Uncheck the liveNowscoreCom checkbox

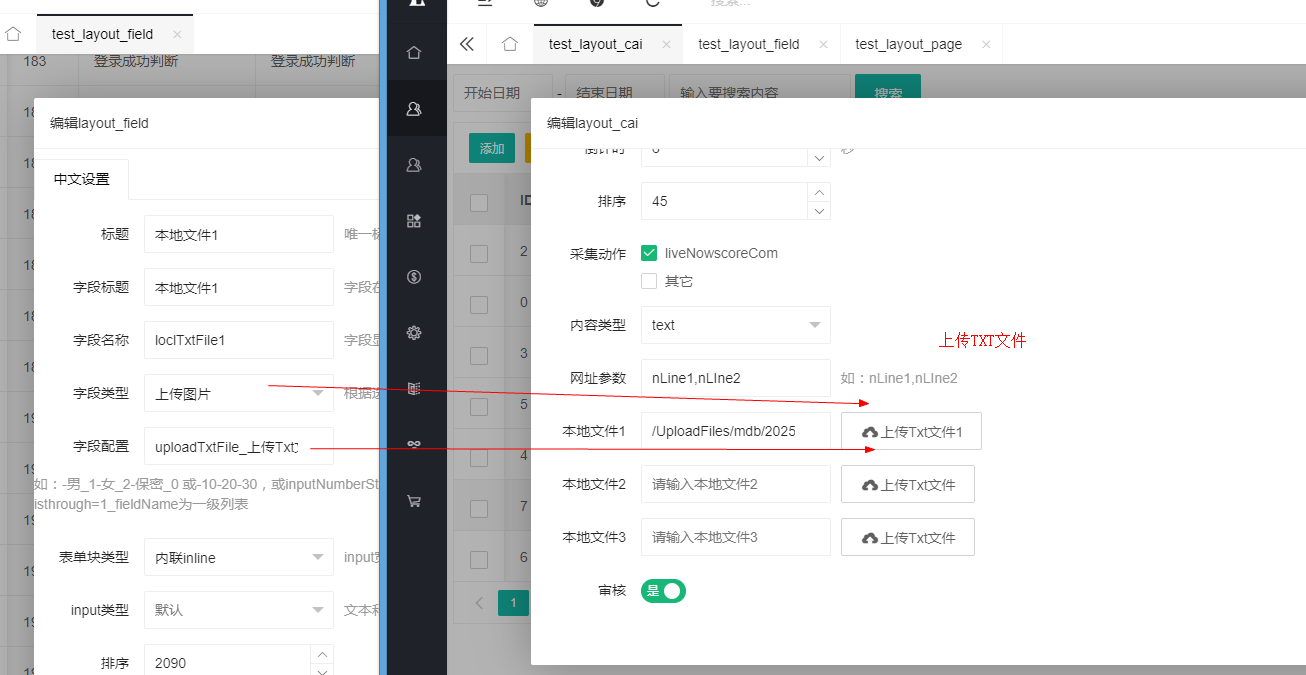[649, 253]
